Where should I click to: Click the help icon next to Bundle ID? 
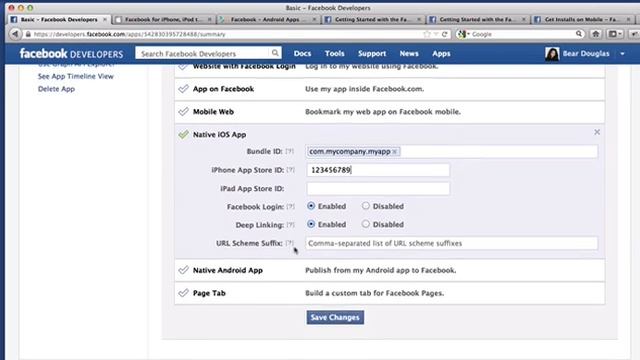click(289, 151)
